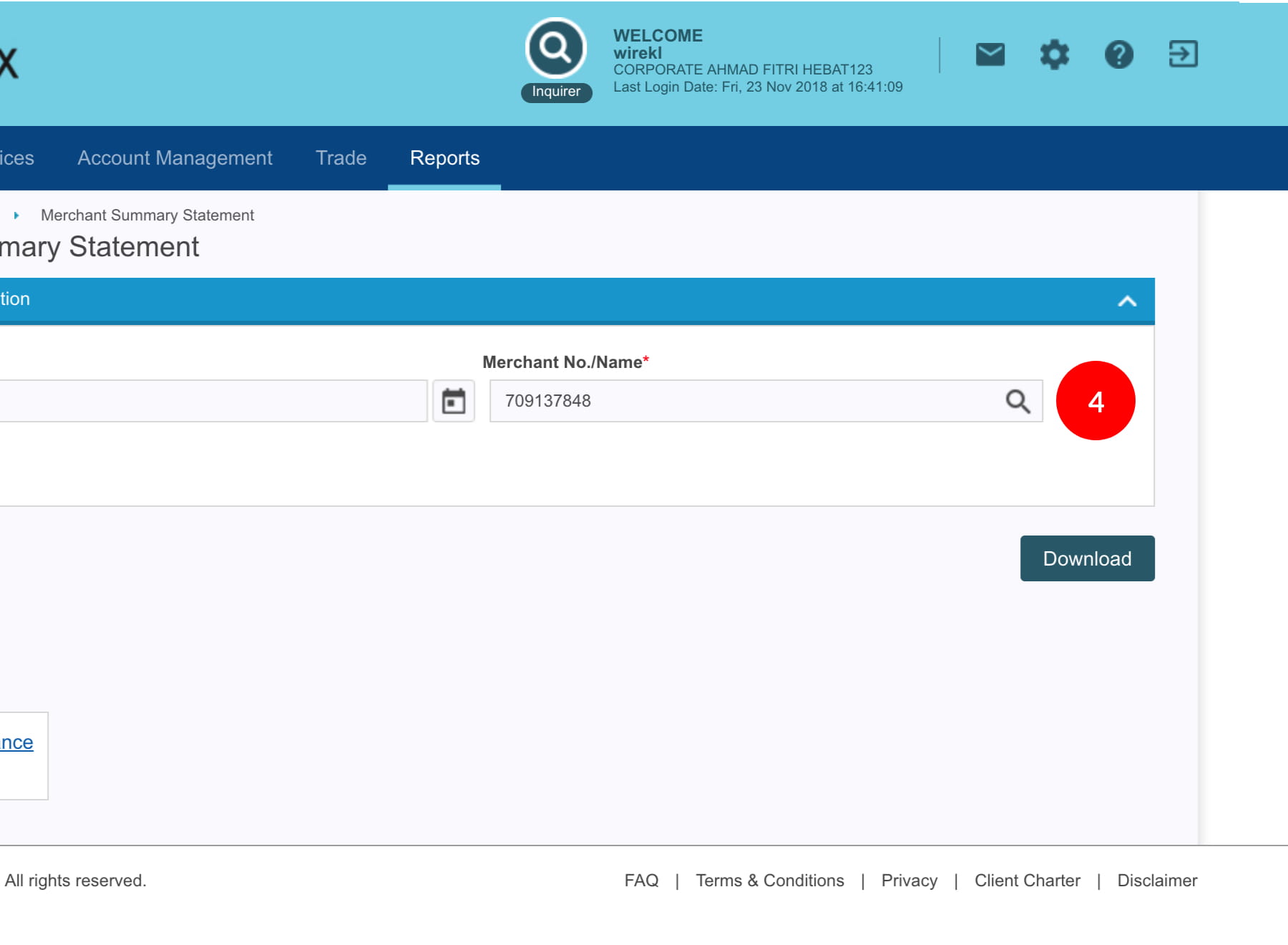Image resolution: width=1288 pixels, height=945 pixels.
Task: Open settings via the gear icon
Action: 1054,54
